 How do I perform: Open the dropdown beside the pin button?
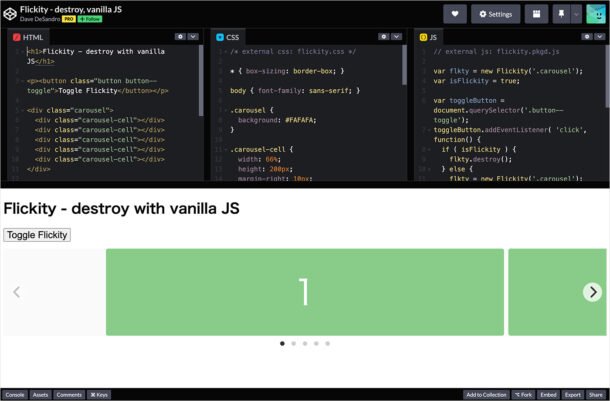(x=576, y=14)
